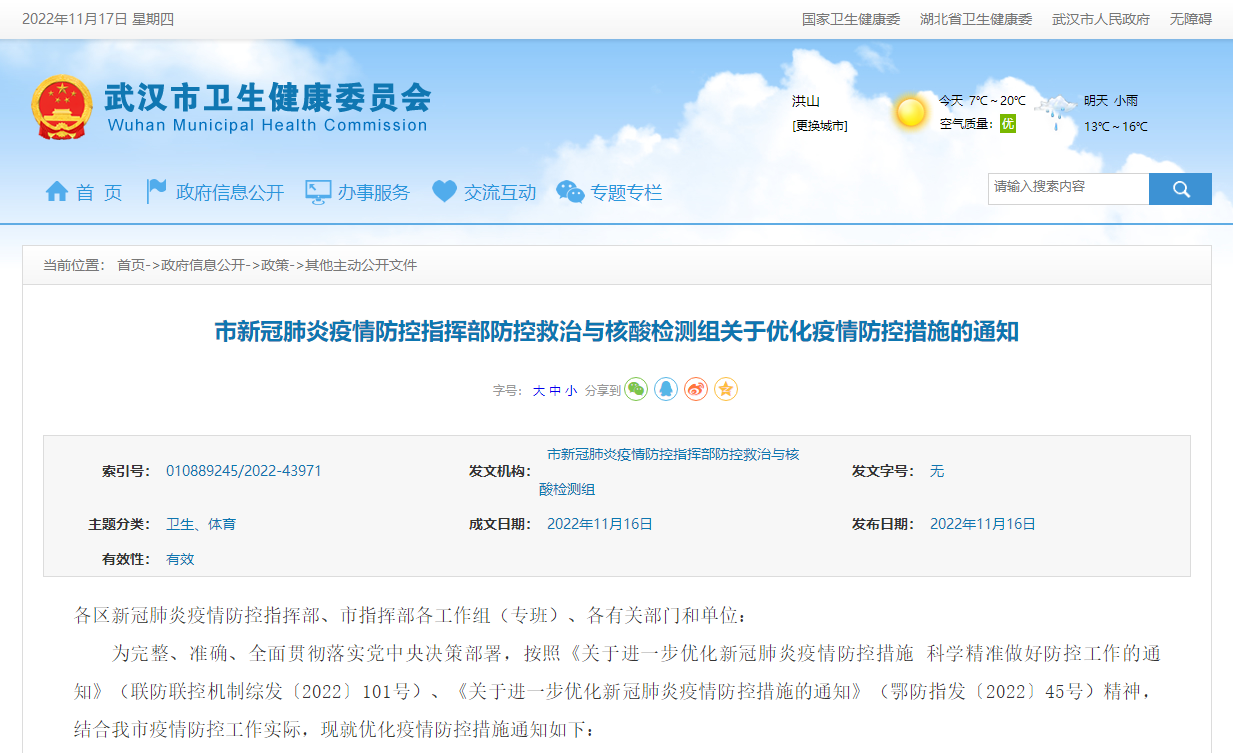Share article to Sina Weibo
The image size is (1233, 753).
tap(696, 389)
